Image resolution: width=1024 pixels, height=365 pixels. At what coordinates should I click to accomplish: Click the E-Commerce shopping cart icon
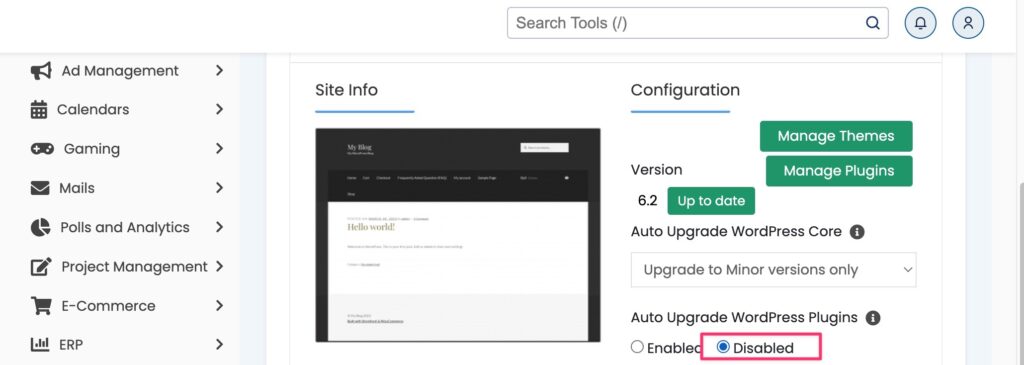41,306
